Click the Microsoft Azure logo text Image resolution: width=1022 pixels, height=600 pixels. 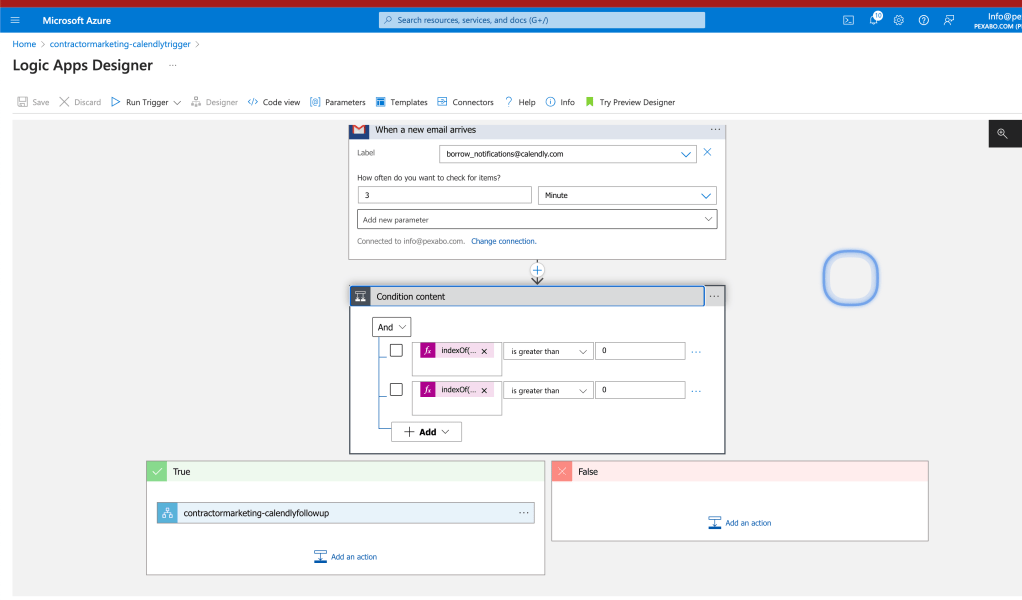[76, 20]
